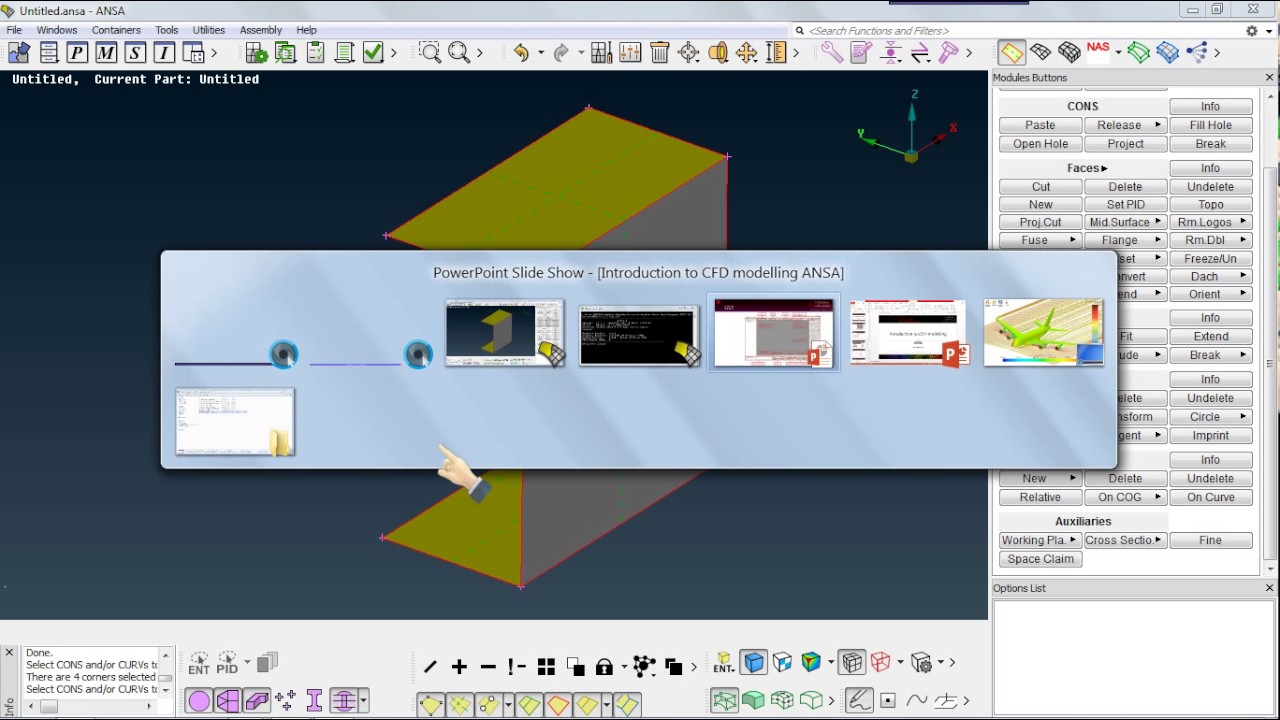The height and width of the screenshot is (720, 1280).
Task: Open the Orient button dropdown arrow
Action: click(1244, 294)
